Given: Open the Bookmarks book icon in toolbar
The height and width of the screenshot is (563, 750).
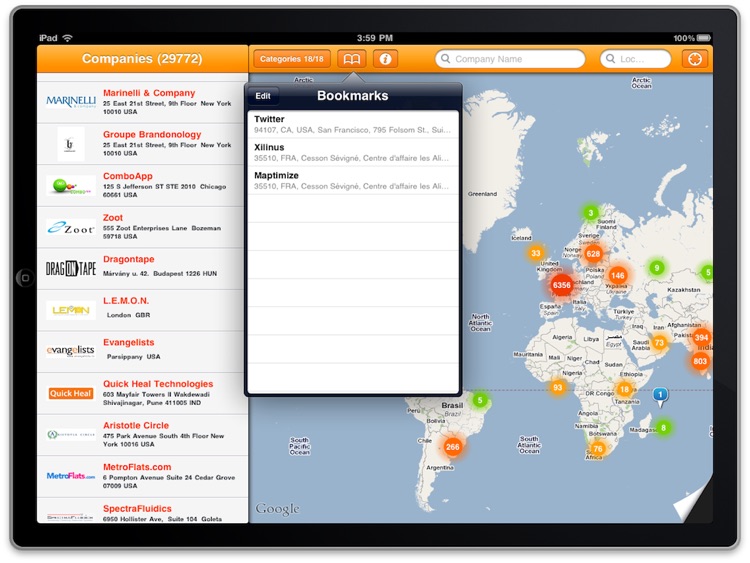Looking at the screenshot, I should 352,59.
